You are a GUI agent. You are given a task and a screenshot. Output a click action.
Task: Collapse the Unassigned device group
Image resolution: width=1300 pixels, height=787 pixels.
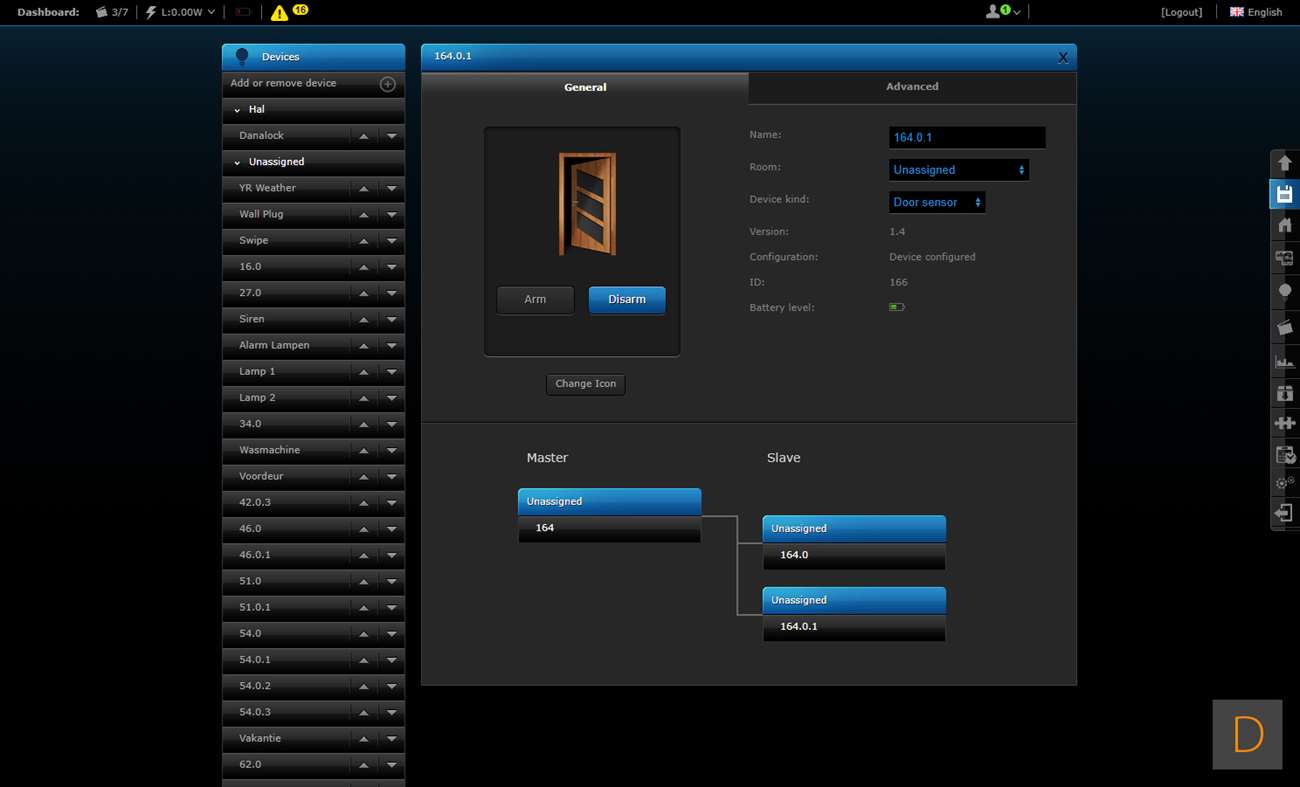click(x=237, y=162)
